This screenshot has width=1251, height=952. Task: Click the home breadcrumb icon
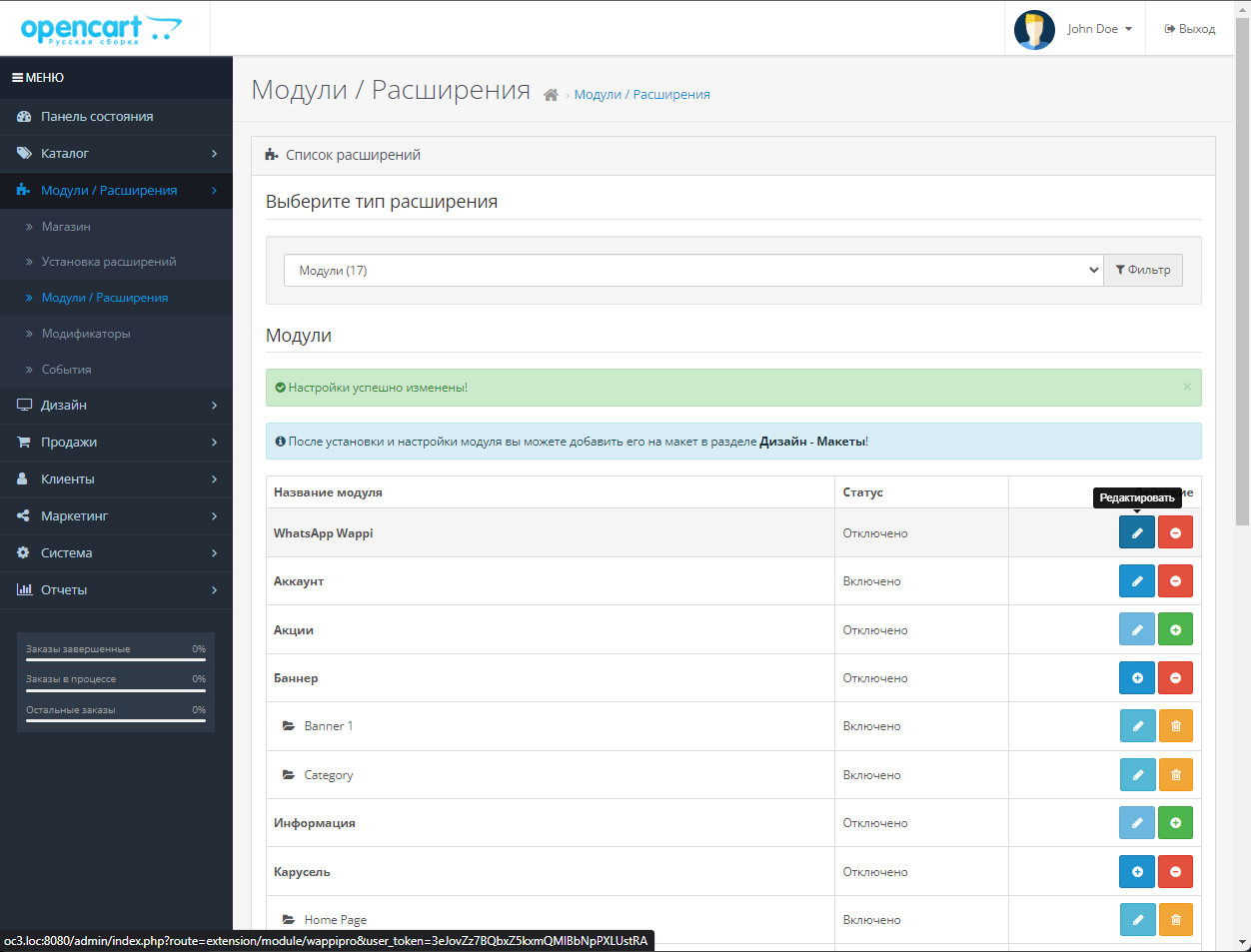point(551,95)
